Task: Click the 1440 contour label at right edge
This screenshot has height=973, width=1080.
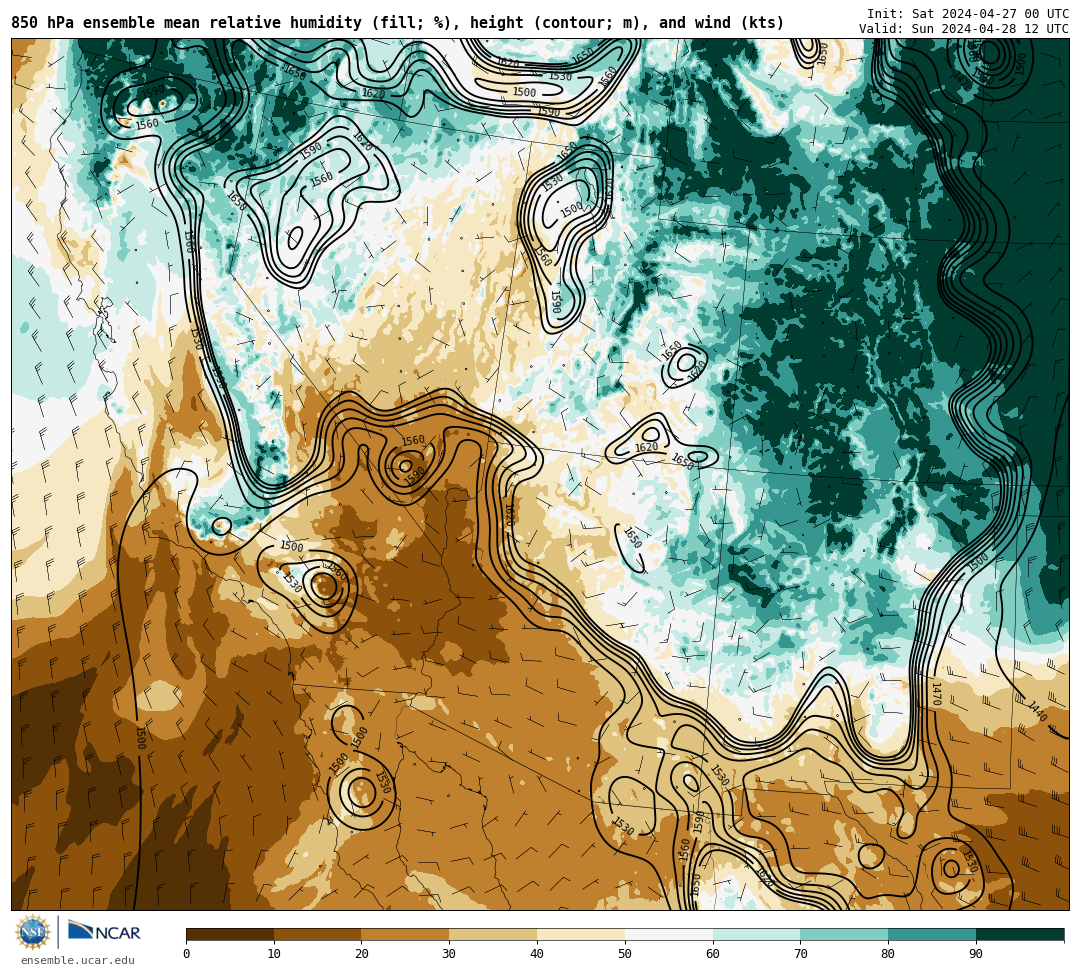Action: pyautogui.click(x=1037, y=711)
